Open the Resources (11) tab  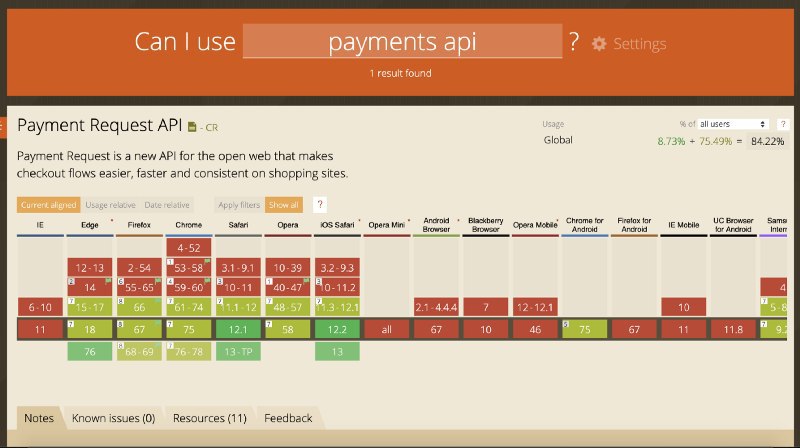click(210, 418)
